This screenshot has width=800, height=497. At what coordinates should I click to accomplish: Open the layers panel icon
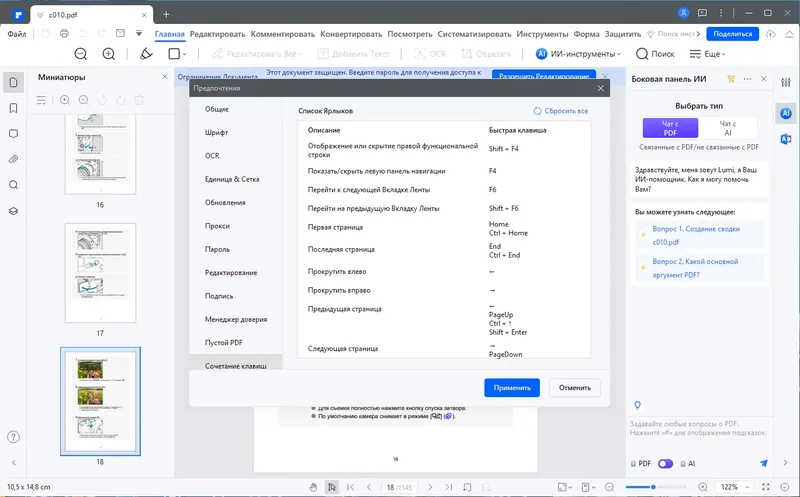14,211
